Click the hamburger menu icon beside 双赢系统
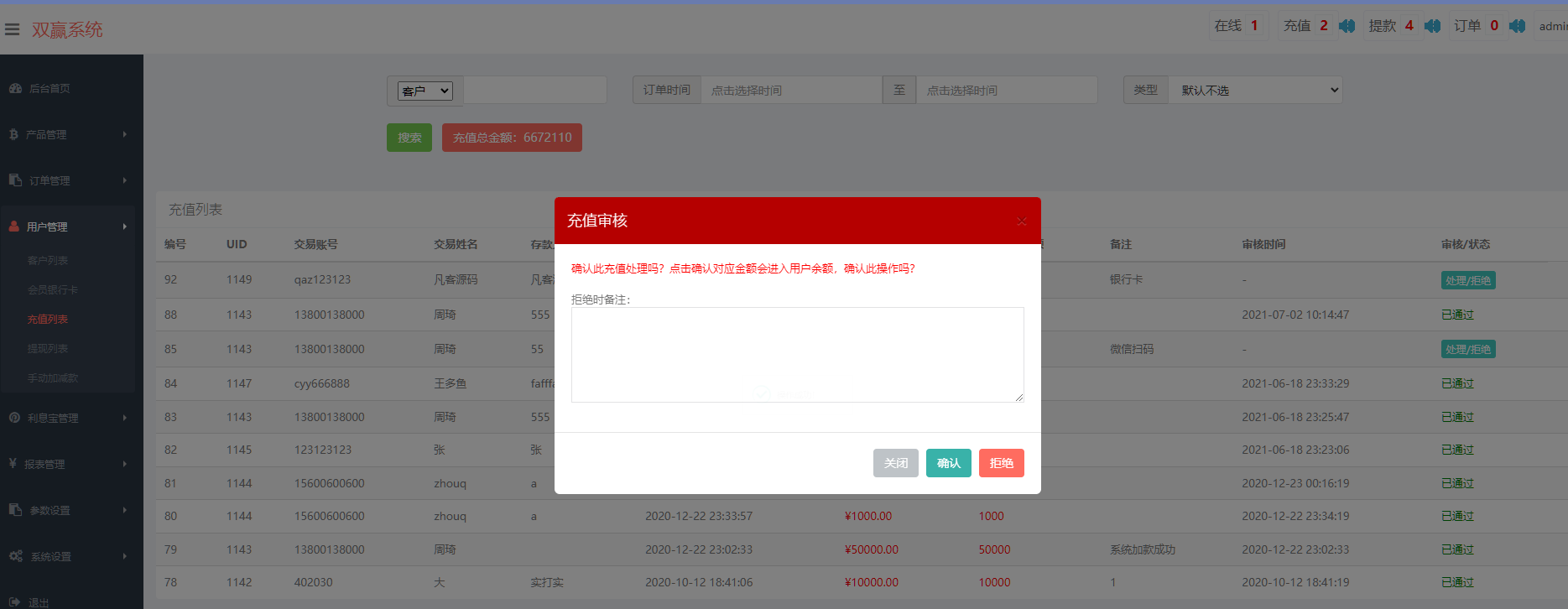Screen dimensions: 1568x609 tap(13, 29)
